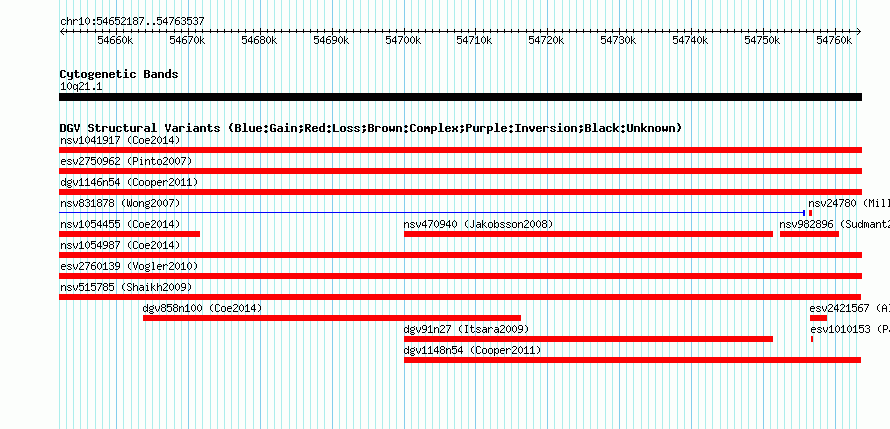This screenshot has width=890, height=429.
Task: Click the 54720k ruler mark
Action: (547, 40)
